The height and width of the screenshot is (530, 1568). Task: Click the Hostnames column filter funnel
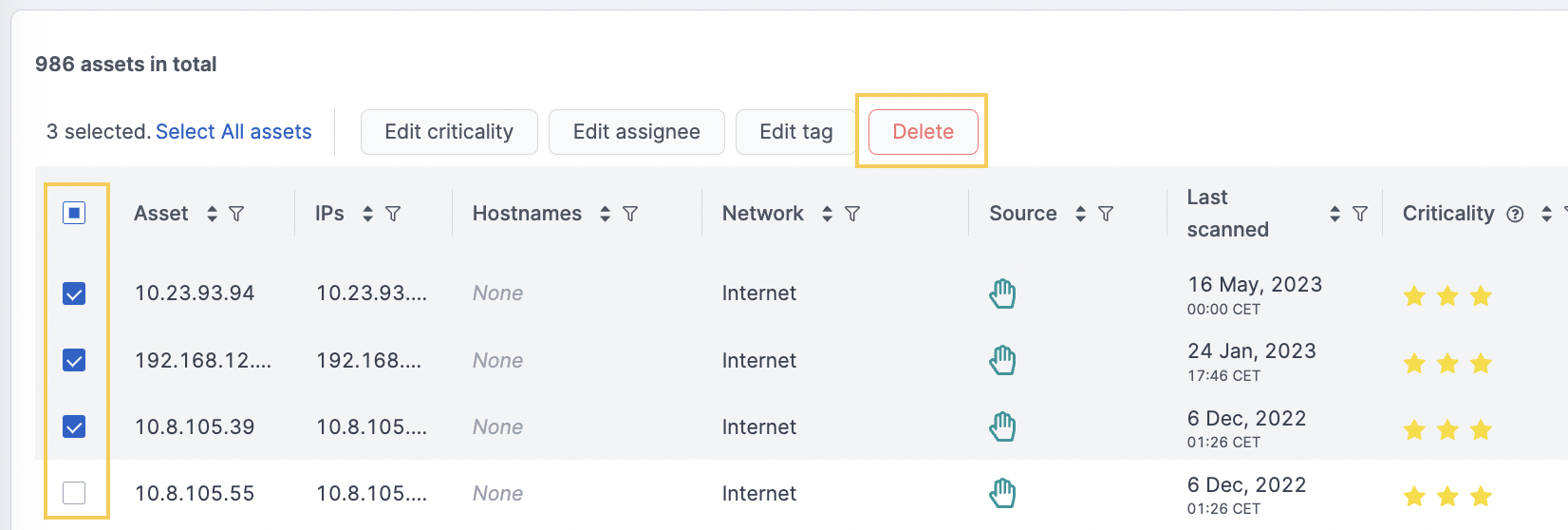pyautogui.click(x=630, y=214)
